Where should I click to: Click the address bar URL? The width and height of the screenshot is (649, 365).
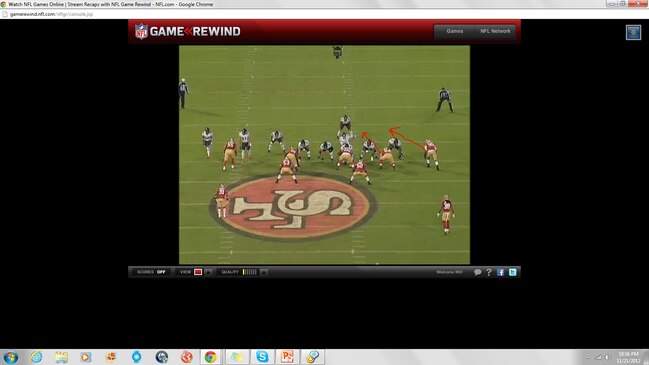click(x=51, y=14)
